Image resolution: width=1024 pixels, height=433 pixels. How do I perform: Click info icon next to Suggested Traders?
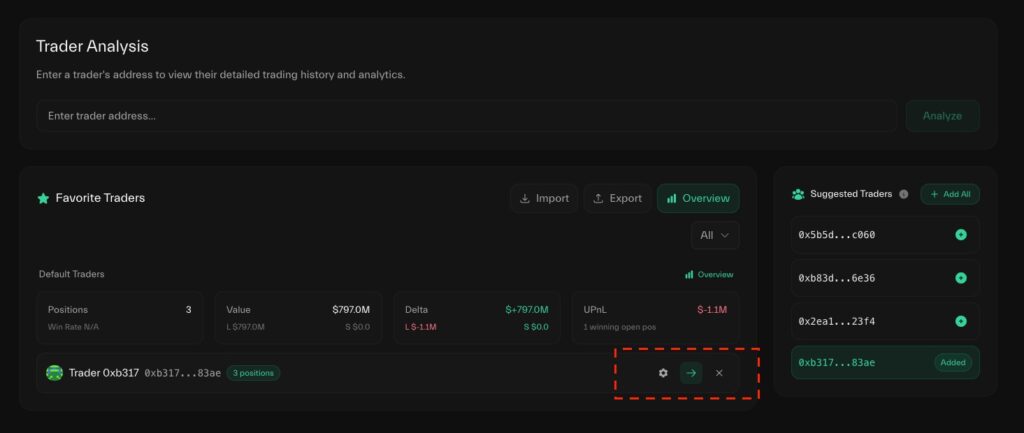[x=903, y=194]
